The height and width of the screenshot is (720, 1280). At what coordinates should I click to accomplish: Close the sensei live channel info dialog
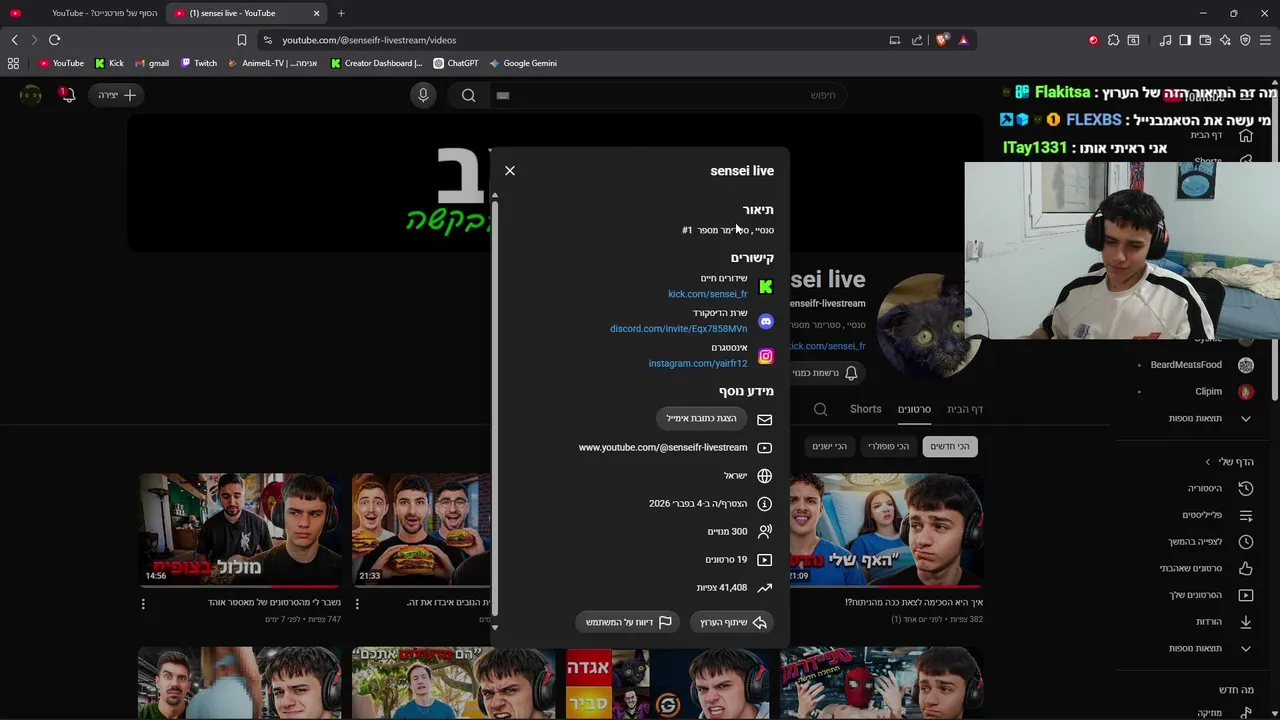click(510, 171)
